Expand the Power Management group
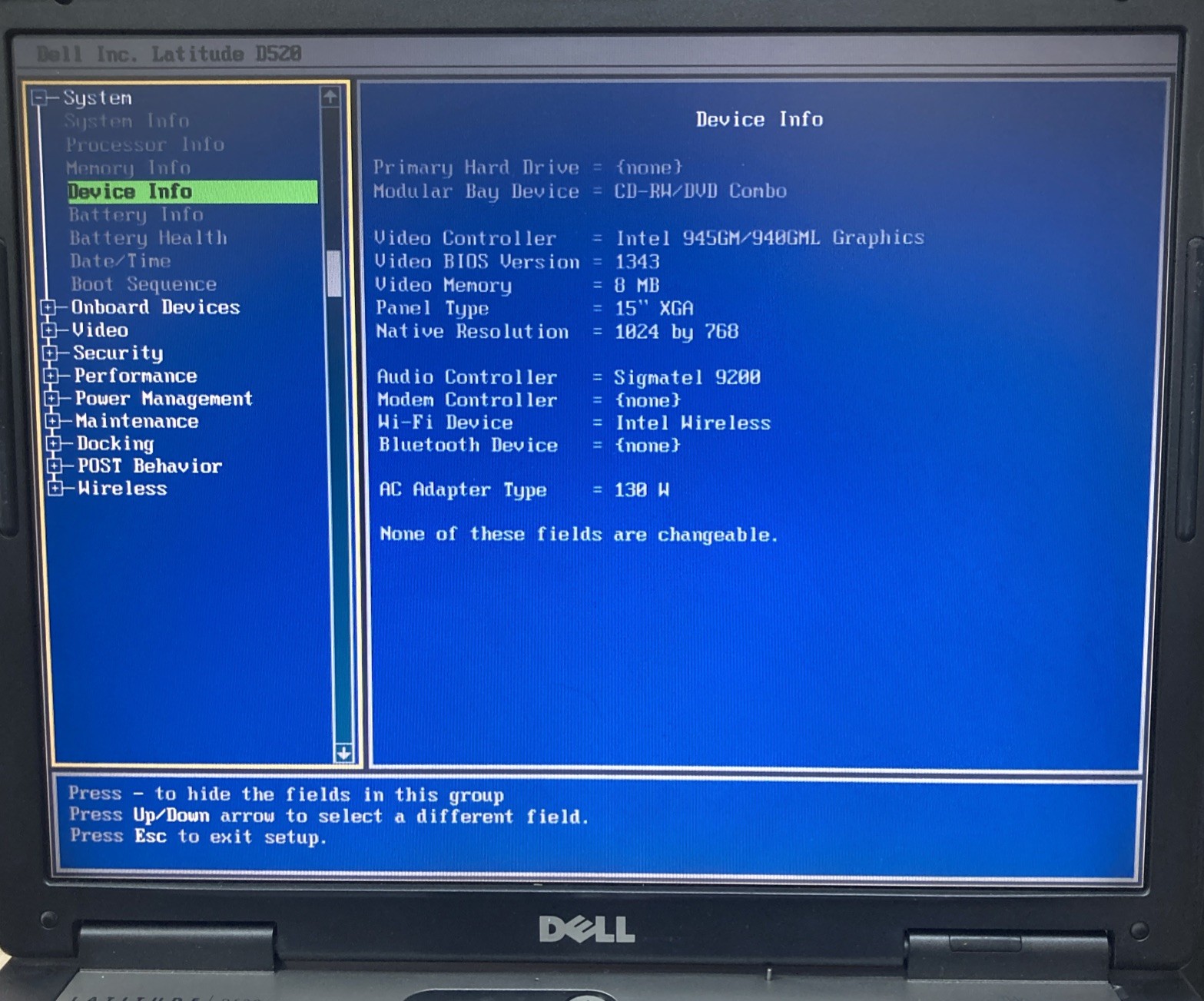This screenshot has height=1001, width=1204. 53,399
